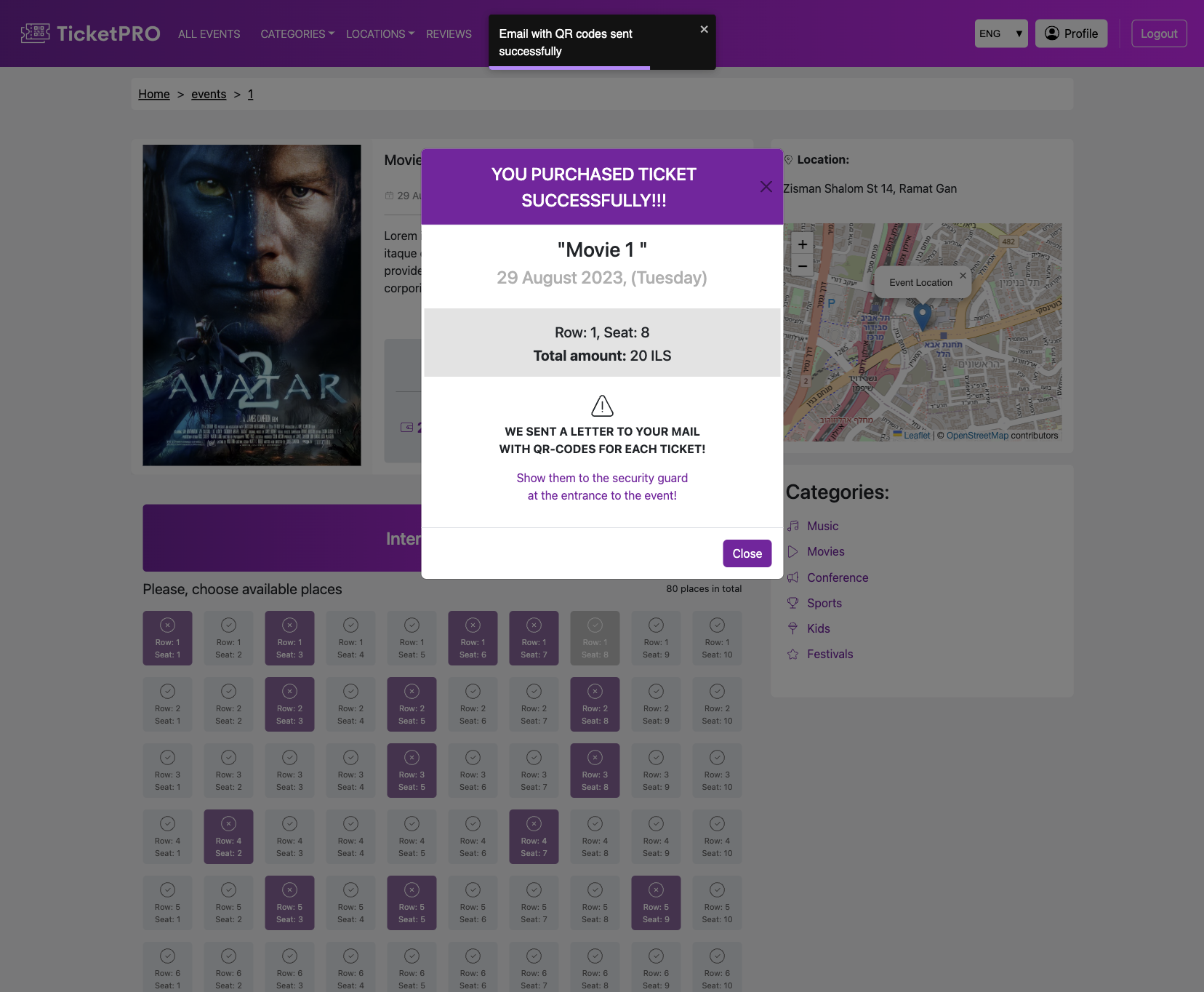Screen dimensions: 1204x992
Task: Click the Logout button
Action: click(x=1159, y=33)
